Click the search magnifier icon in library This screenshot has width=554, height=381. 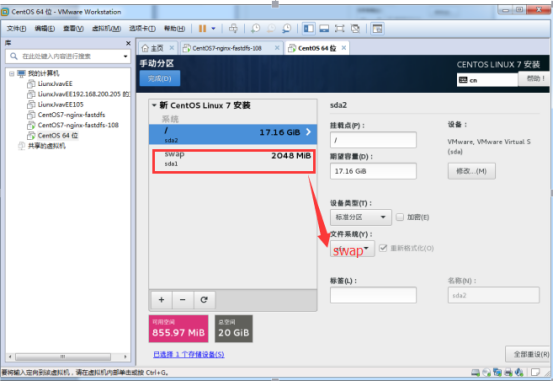tap(14, 56)
